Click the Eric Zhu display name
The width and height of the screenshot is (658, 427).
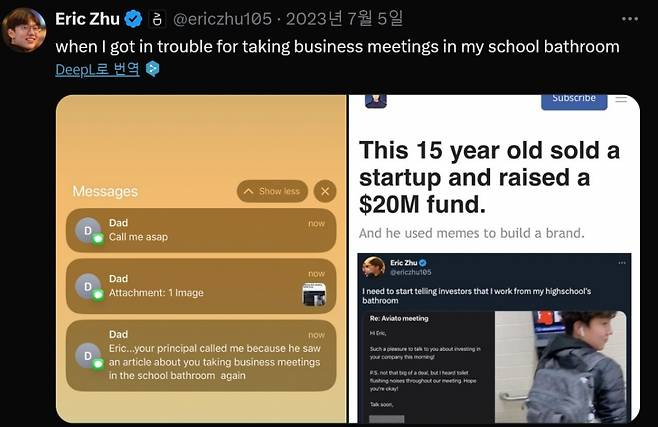tap(88, 19)
